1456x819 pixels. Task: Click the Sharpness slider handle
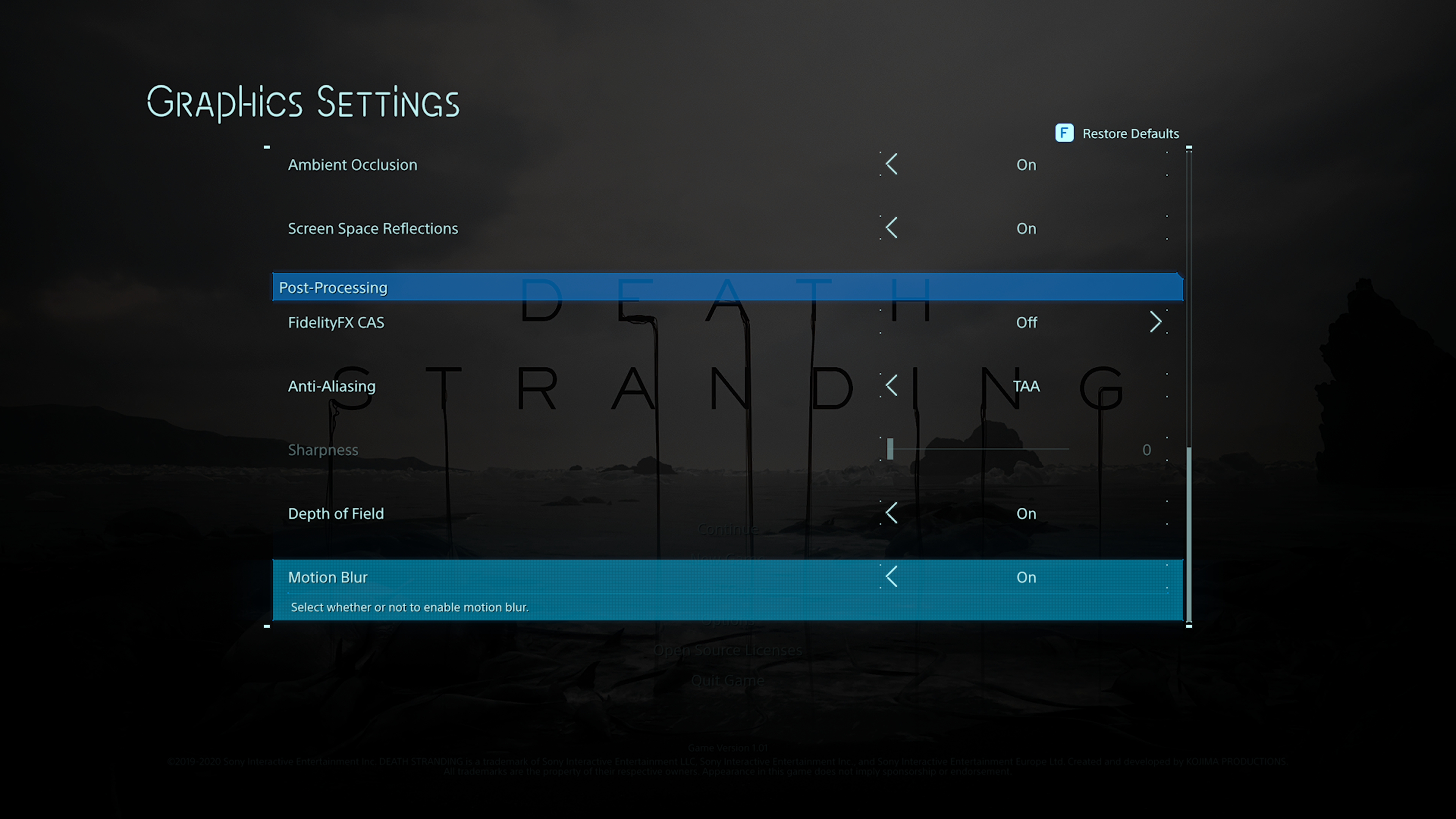(x=890, y=449)
